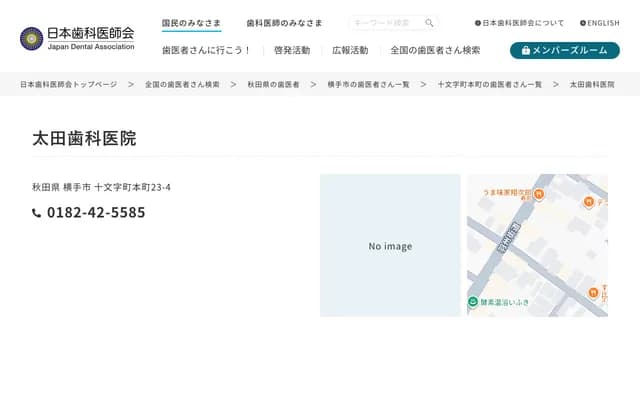Go to 日本歯科医師会トップページ breadcrumb
The image size is (640, 400).
68,85
